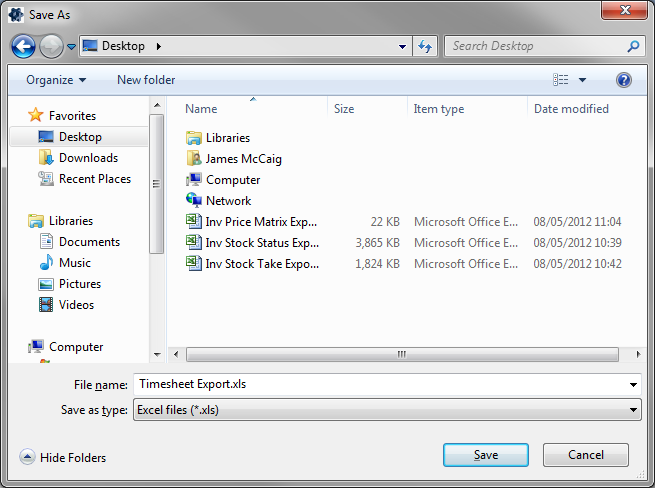Click the horizontal scrollbar in file list

click(x=400, y=354)
